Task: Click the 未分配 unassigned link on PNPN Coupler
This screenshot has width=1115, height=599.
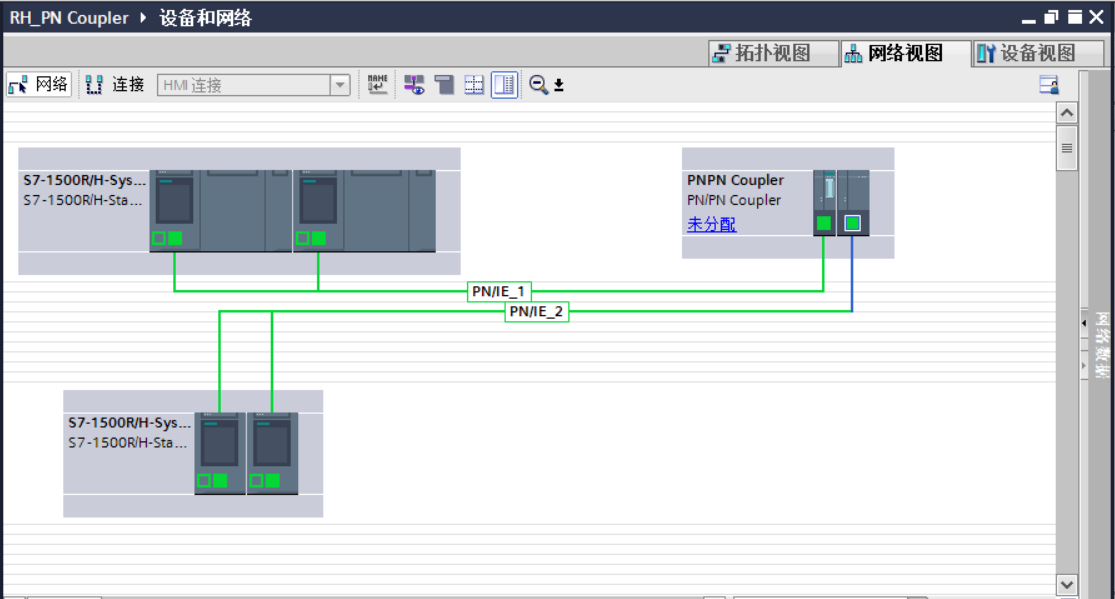Action: point(711,224)
